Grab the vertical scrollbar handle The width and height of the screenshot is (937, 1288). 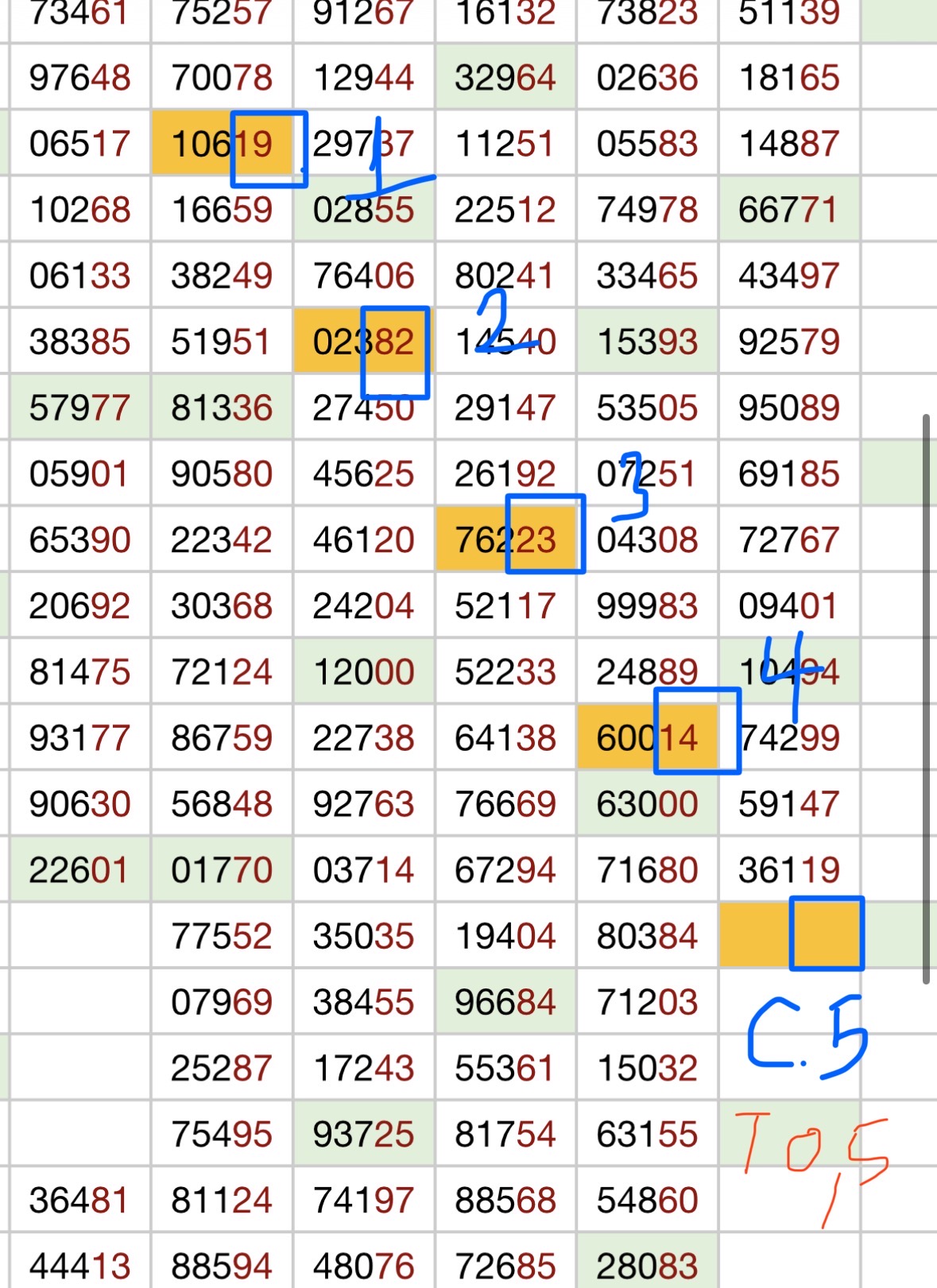point(927,699)
